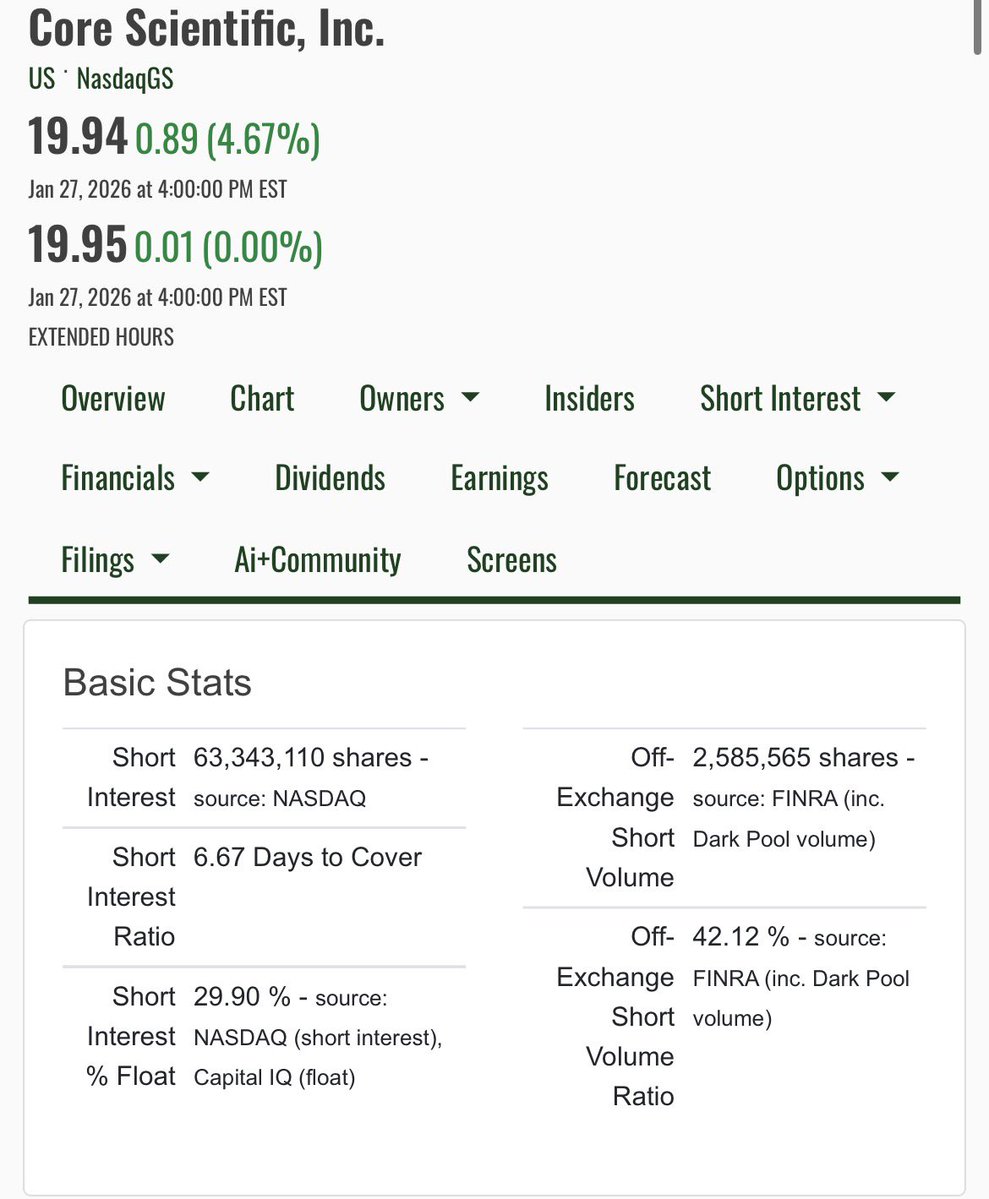View the Forecast tab
Screen dimensions: 989x1199
click(662, 478)
